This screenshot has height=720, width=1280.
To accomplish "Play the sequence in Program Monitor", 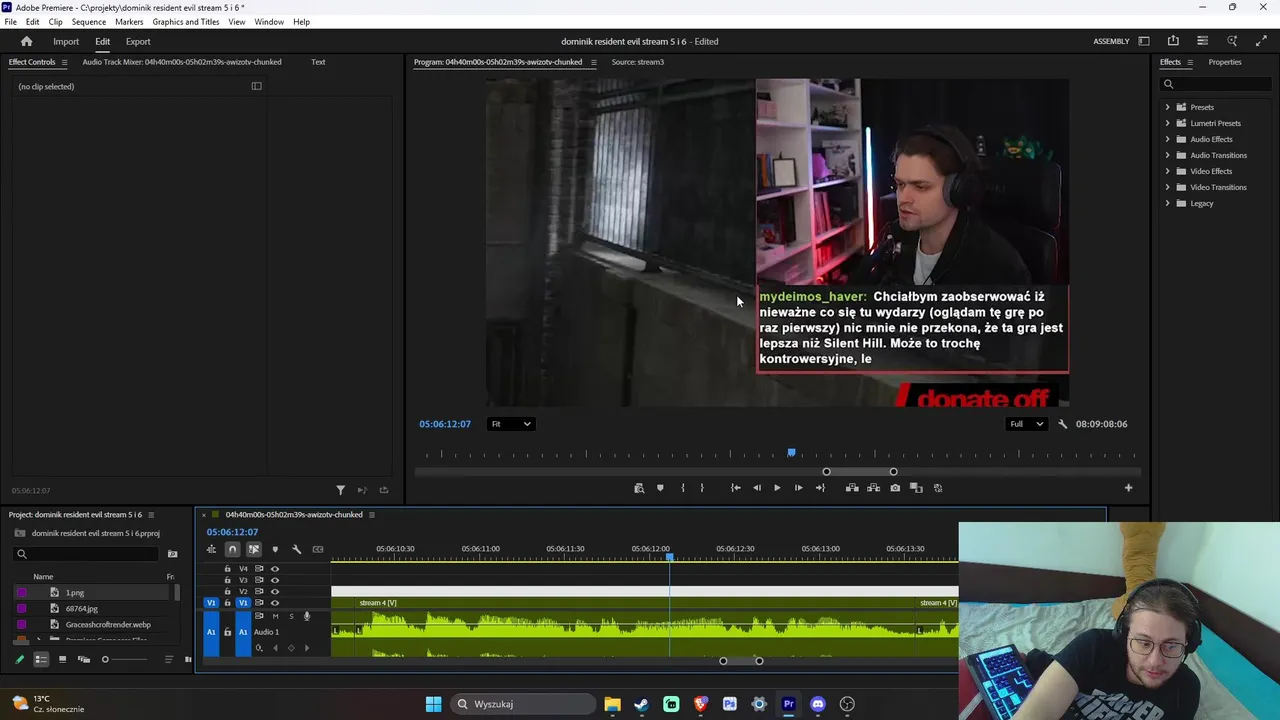I will pos(777,488).
